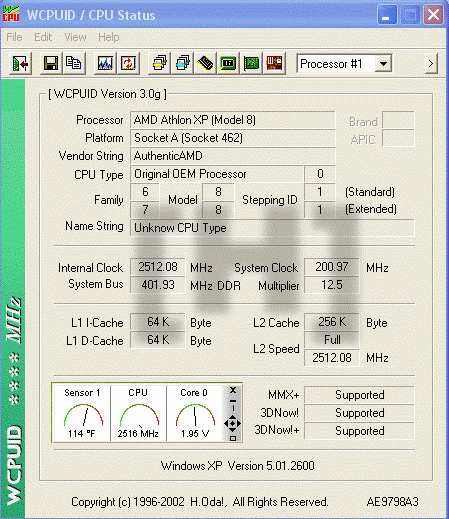Click the Vendor String AuthenticAMD field

(232, 156)
